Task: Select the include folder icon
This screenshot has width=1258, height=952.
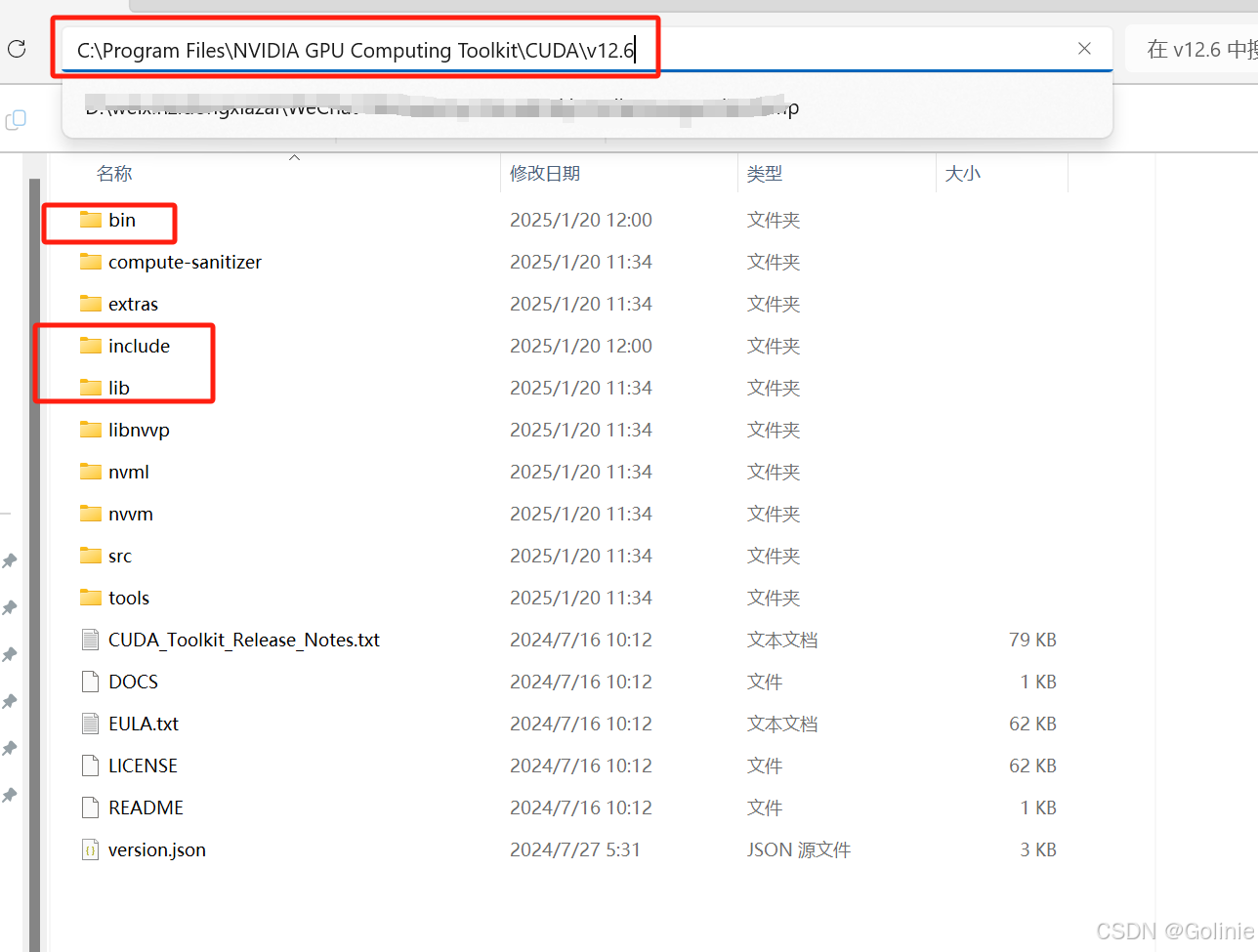Action: click(x=91, y=346)
